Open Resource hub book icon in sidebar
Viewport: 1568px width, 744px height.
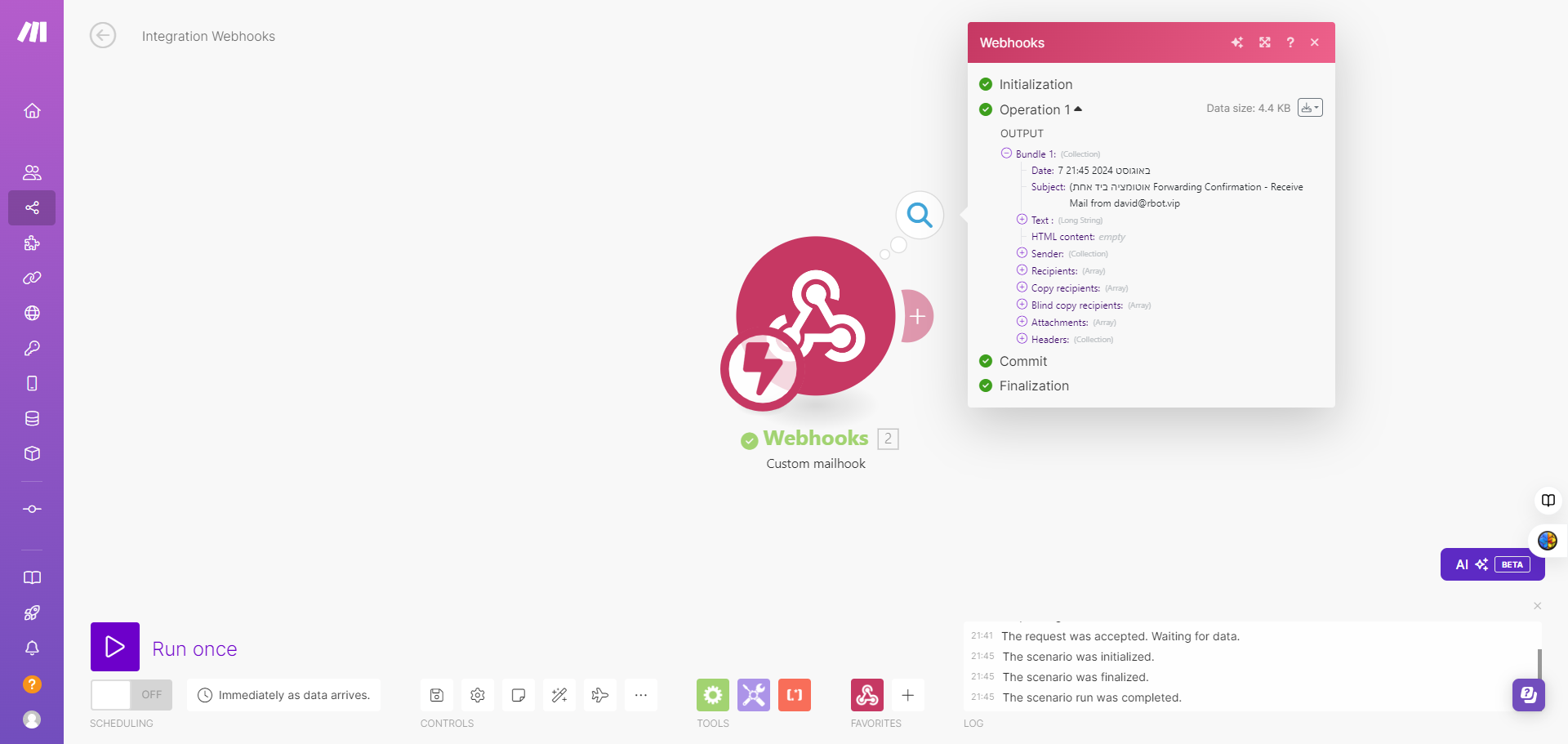point(32,577)
